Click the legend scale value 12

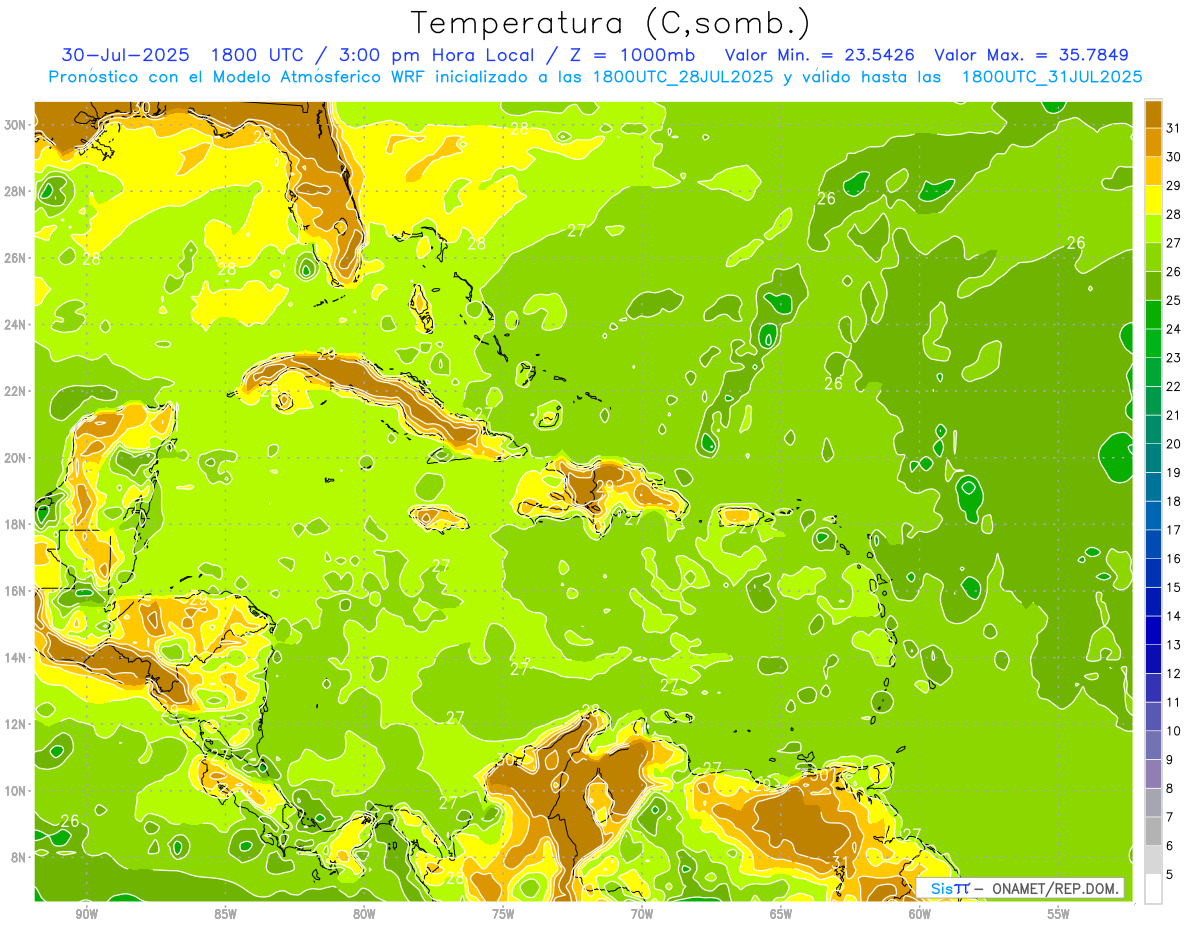(1173, 674)
